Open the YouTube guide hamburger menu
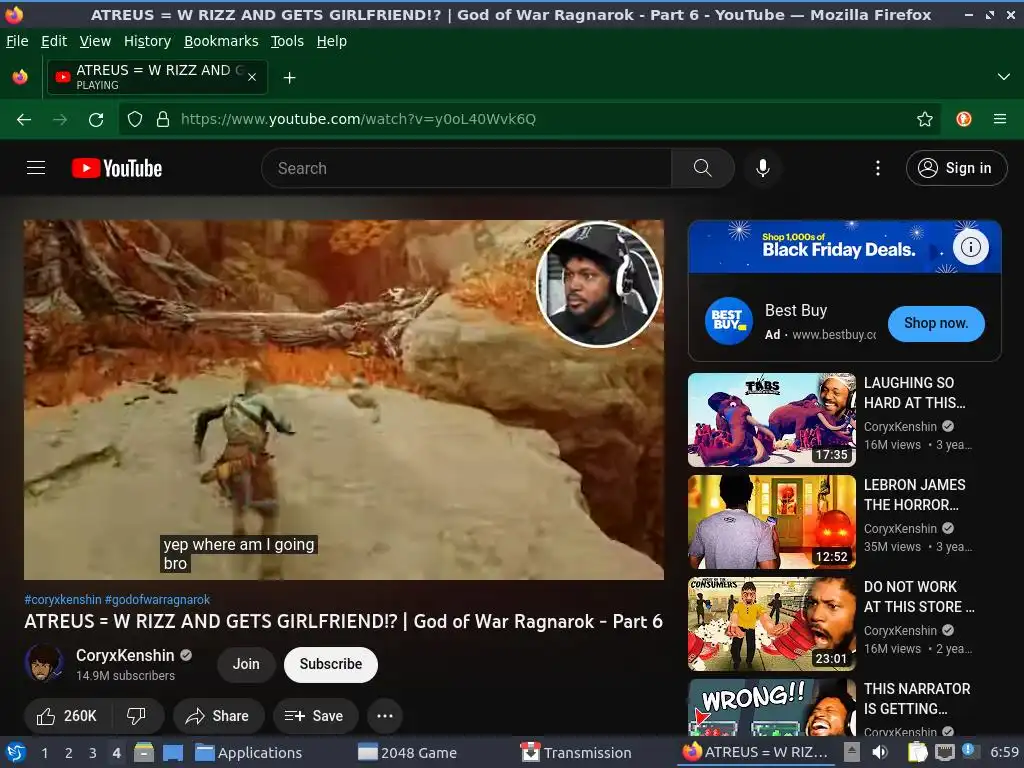The width and height of the screenshot is (1024, 768). (x=36, y=168)
